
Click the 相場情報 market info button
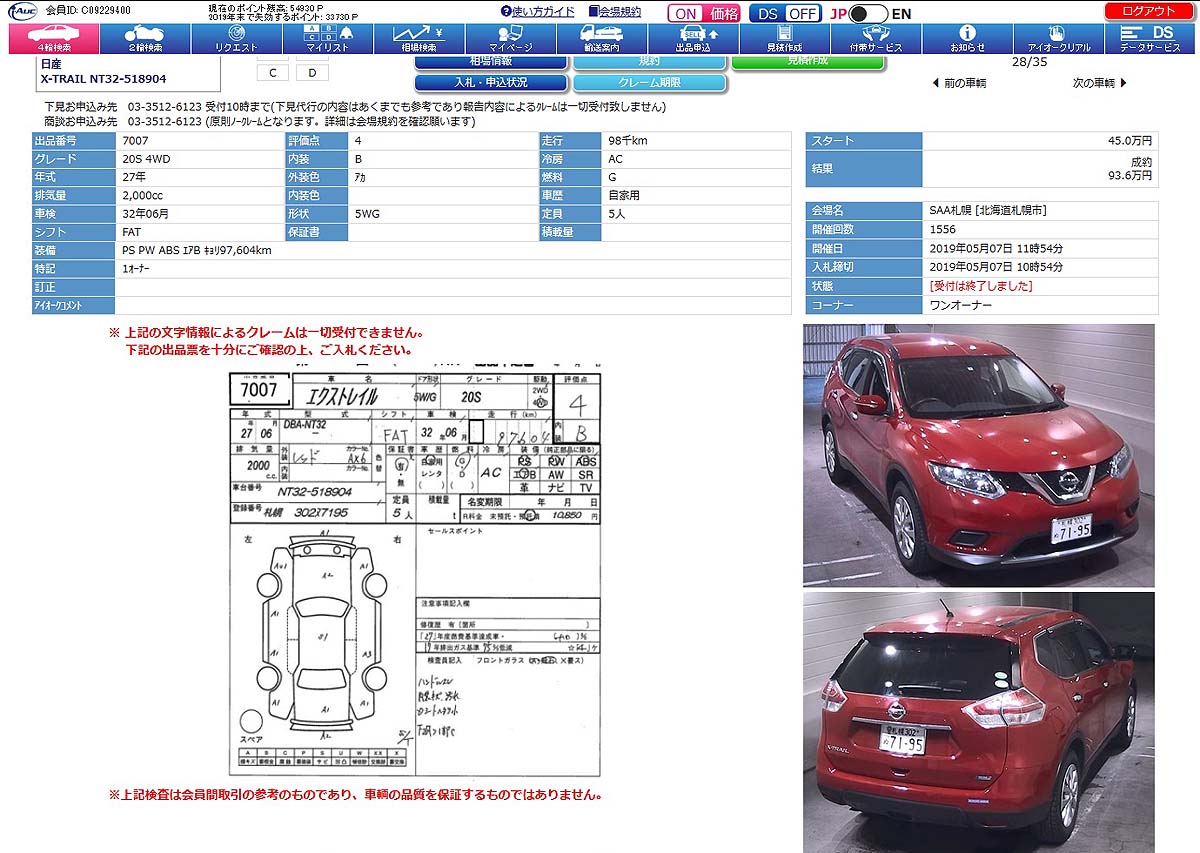[x=491, y=62]
